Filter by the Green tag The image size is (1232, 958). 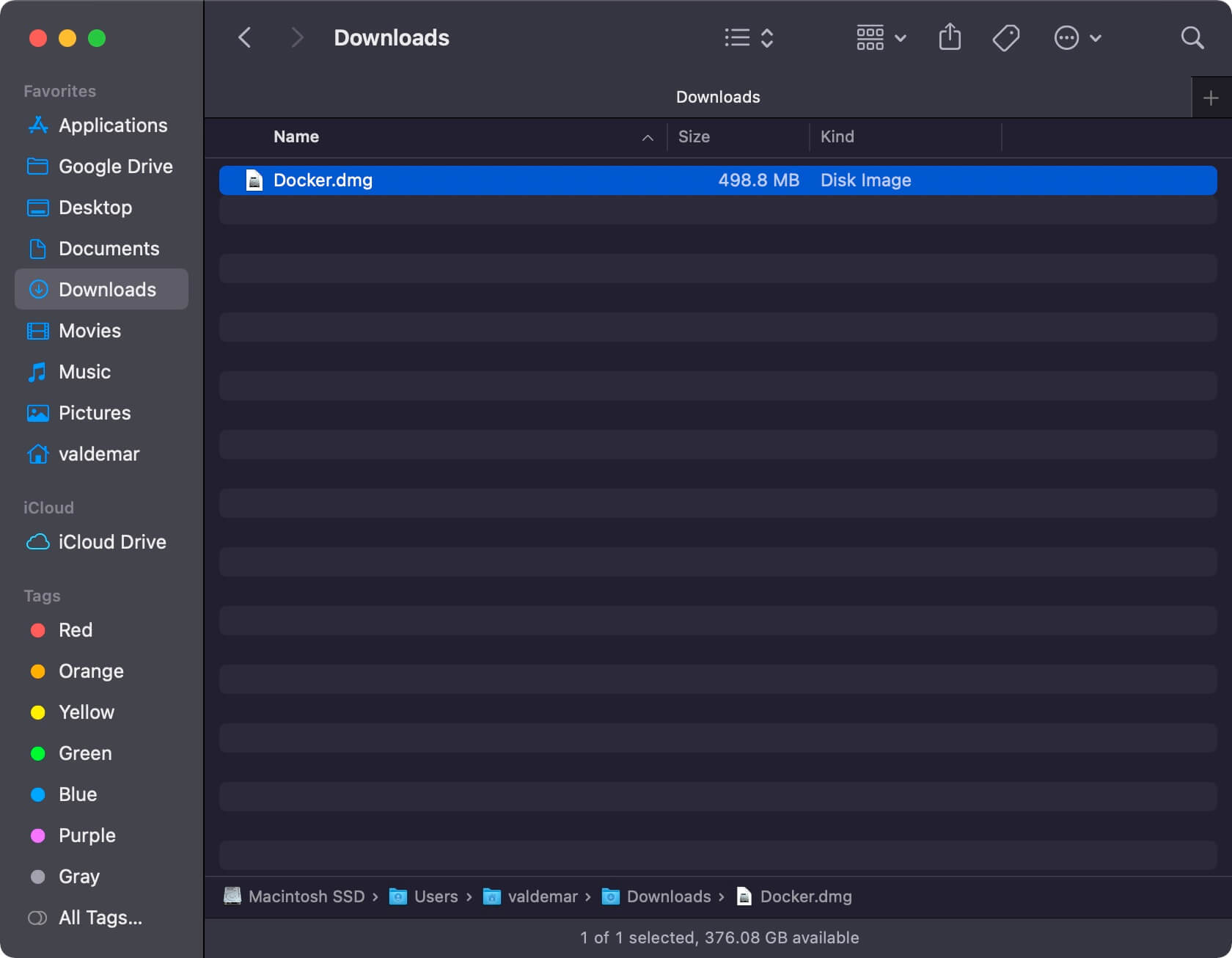pyautogui.click(x=101, y=753)
